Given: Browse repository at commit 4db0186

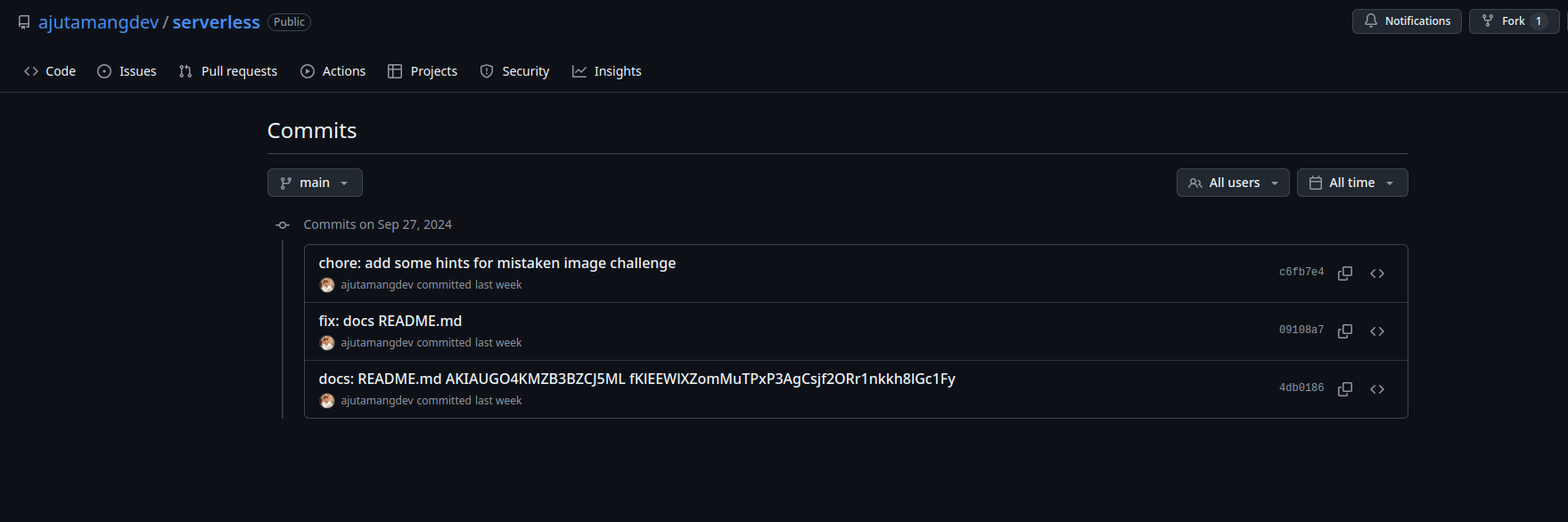Looking at the screenshot, I should (x=1377, y=389).
